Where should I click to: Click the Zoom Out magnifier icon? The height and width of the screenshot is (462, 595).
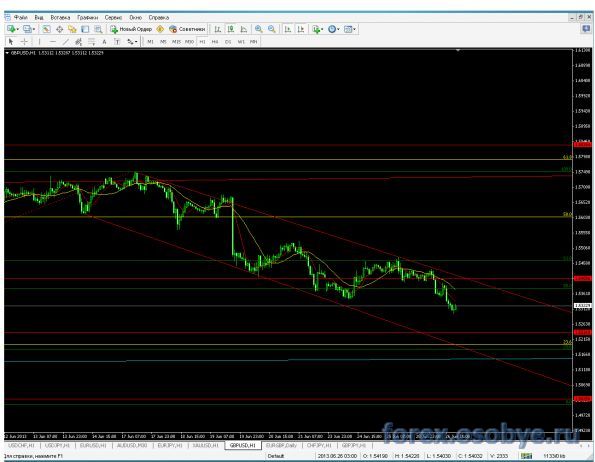(272, 29)
